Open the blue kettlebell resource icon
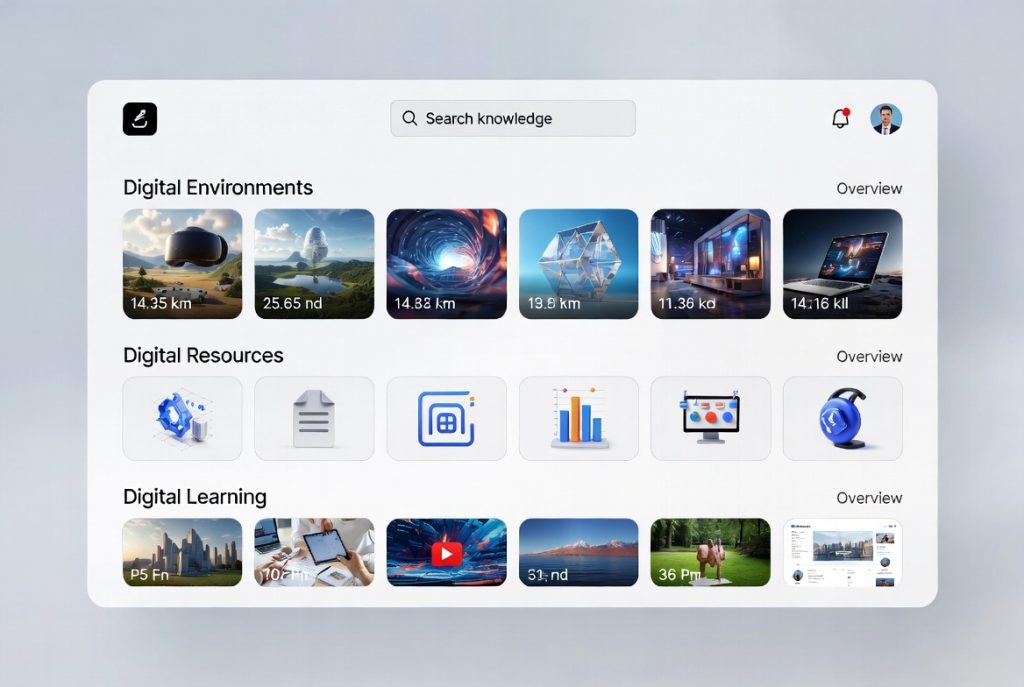The height and width of the screenshot is (687, 1024). click(842, 418)
